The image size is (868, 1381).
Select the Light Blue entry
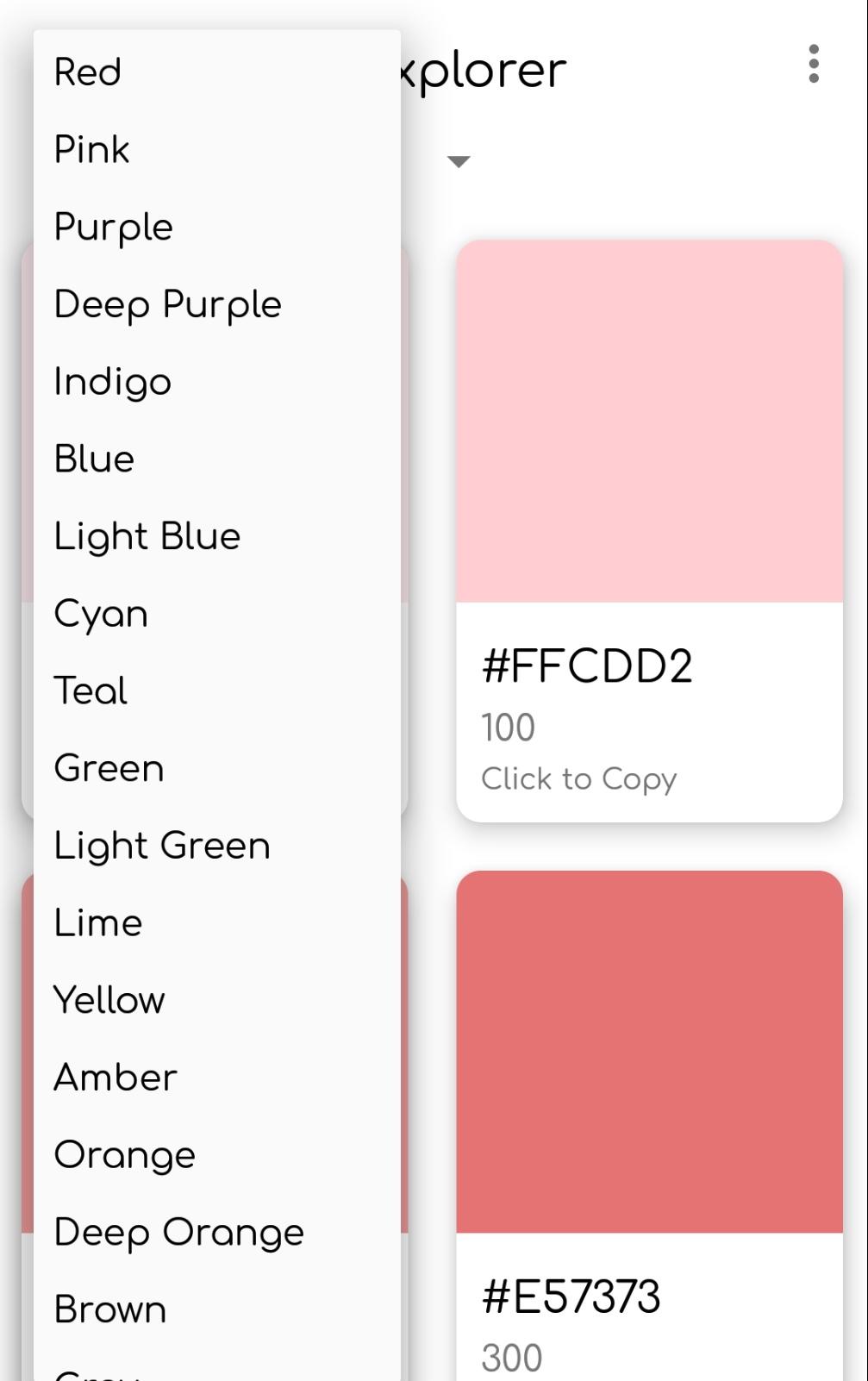[x=147, y=536]
